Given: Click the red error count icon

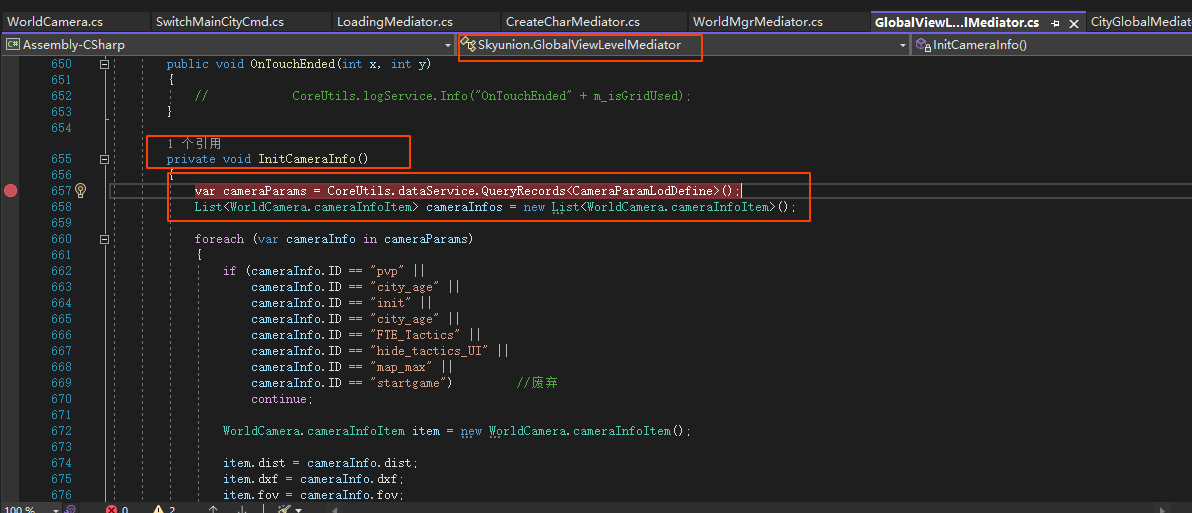Looking at the screenshot, I should pos(113,509).
